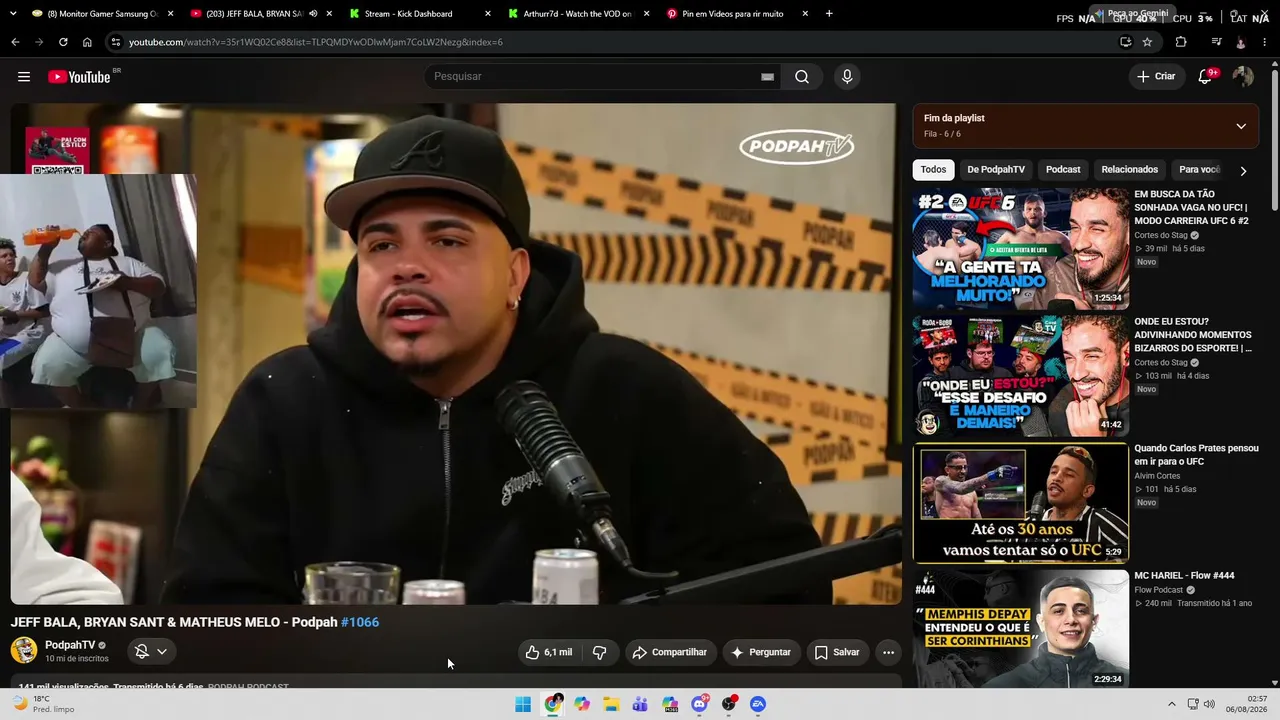
Task: Reload the current page
Action: pyautogui.click(x=63, y=42)
